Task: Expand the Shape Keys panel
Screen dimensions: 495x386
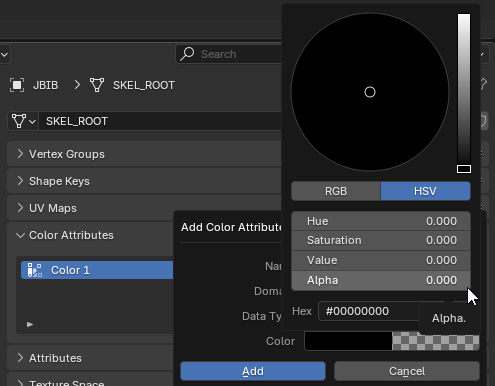Action: 20,181
